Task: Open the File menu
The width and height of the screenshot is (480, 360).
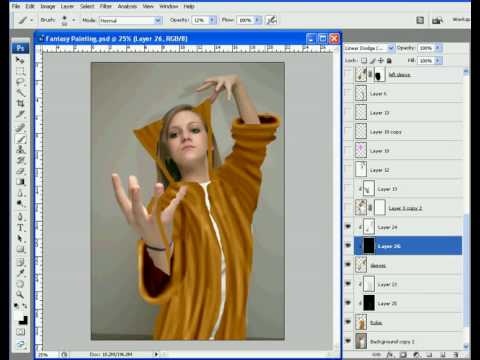Action: point(16,6)
